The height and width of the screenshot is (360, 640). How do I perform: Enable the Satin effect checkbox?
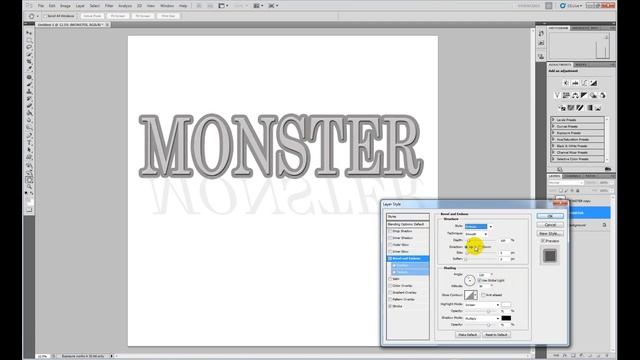(x=390, y=279)
